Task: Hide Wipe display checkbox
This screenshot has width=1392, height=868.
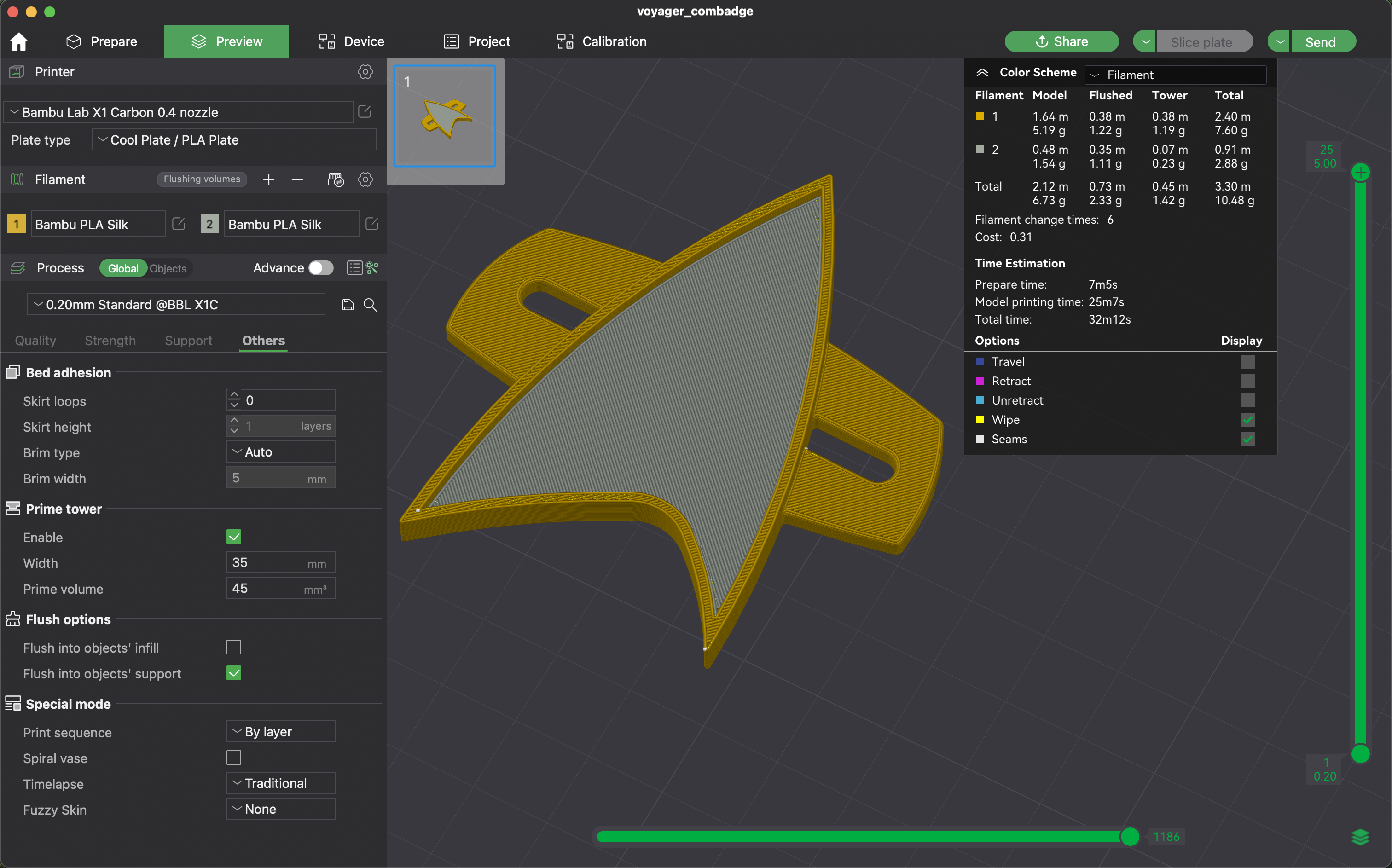Action: 1247,420
